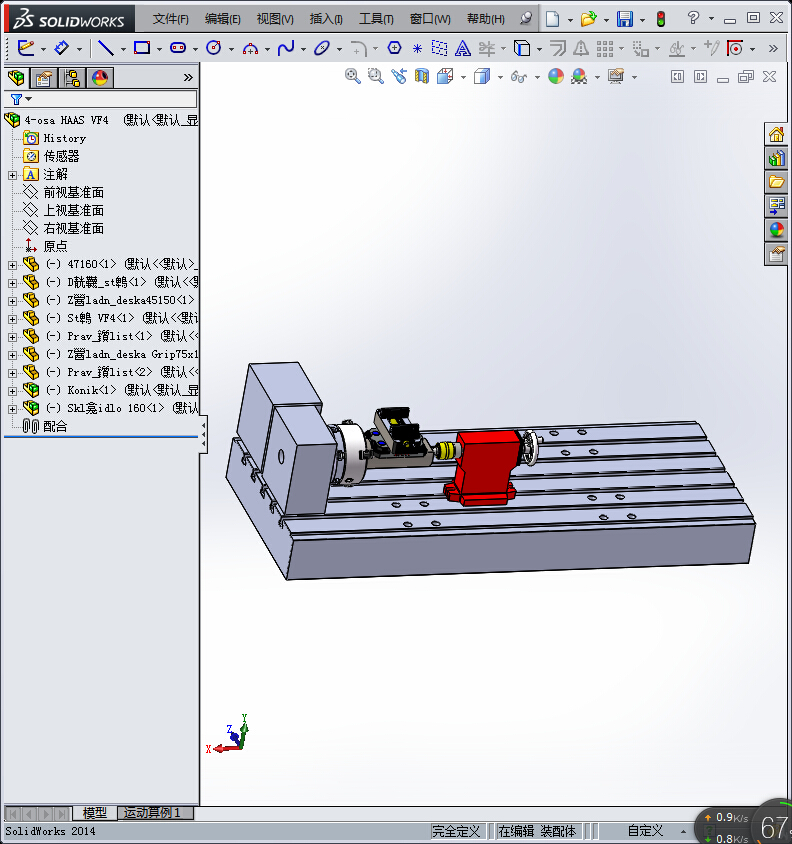792x844 pixels.
Task: Click the Convert Entities tool
Action: (x=521, y=48)
